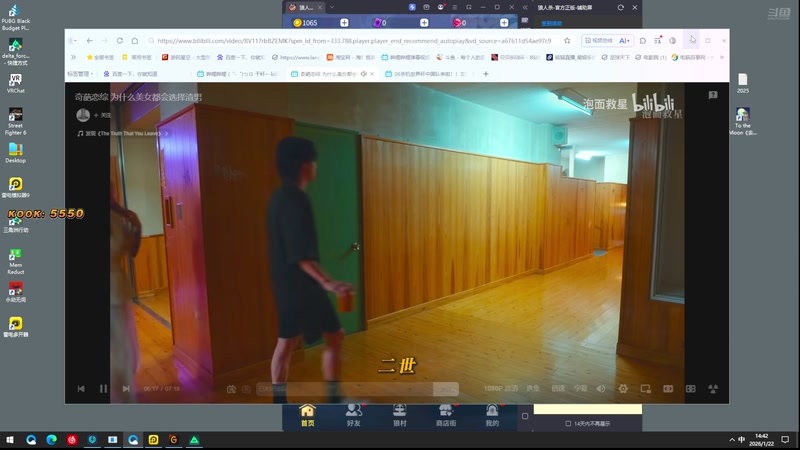Mute the video player volume icon

coord(601,389)
